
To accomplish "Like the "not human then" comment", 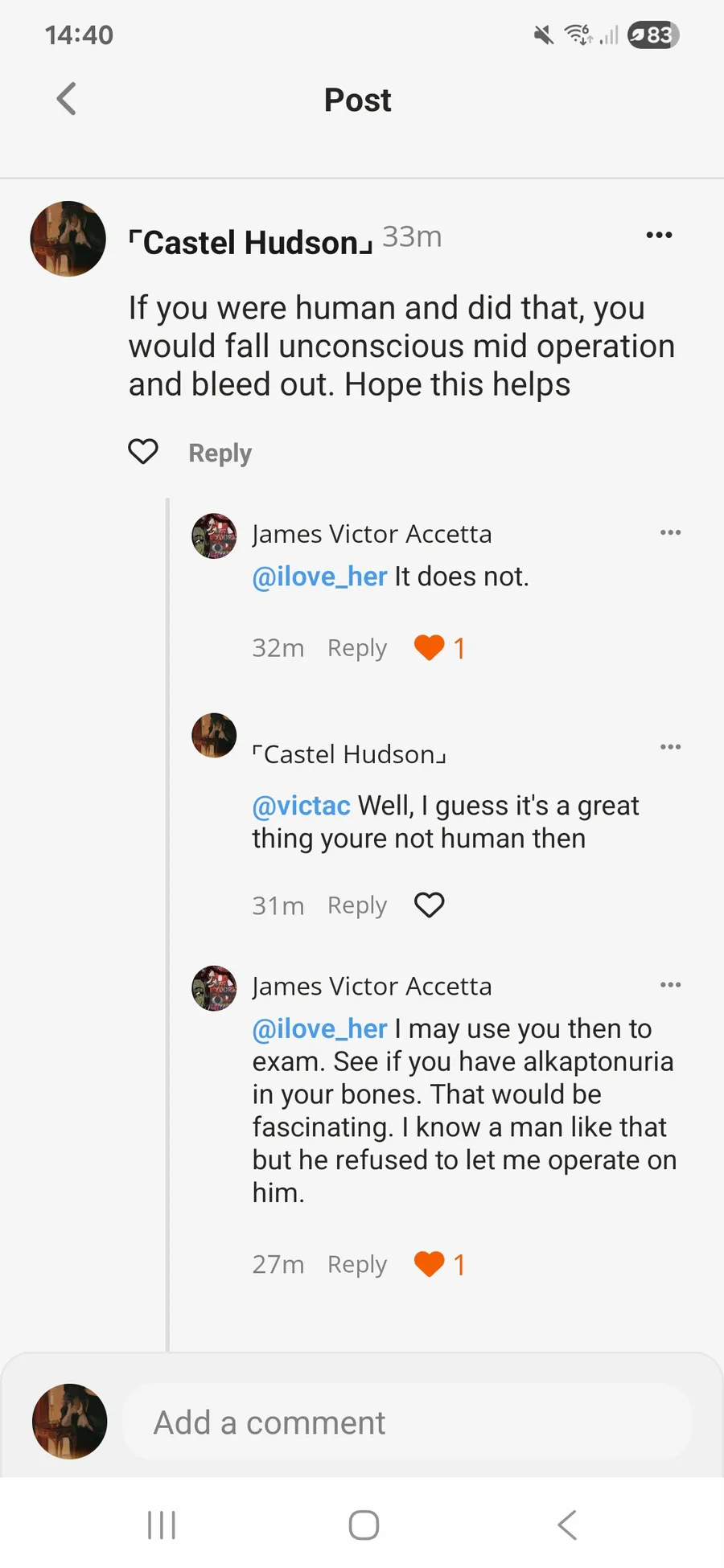I will tap(429, 905).
